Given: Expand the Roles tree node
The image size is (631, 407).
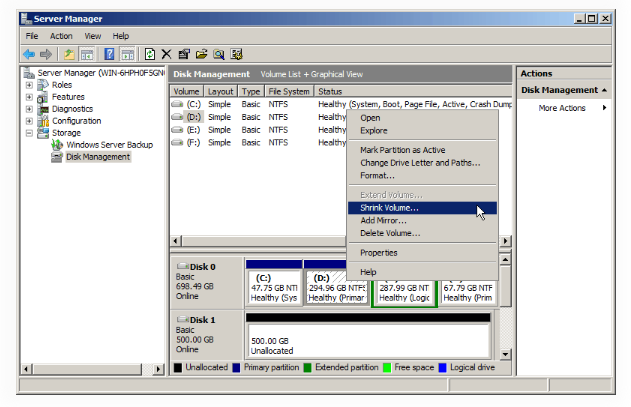Looking at the screenshot, I should click(x=29, y=85).
